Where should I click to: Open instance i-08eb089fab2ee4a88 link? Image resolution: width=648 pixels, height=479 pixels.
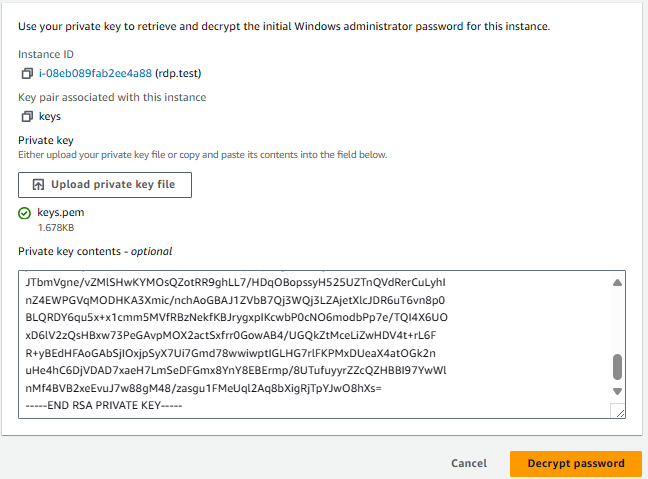pyautogui.click(x=95, y=73)
